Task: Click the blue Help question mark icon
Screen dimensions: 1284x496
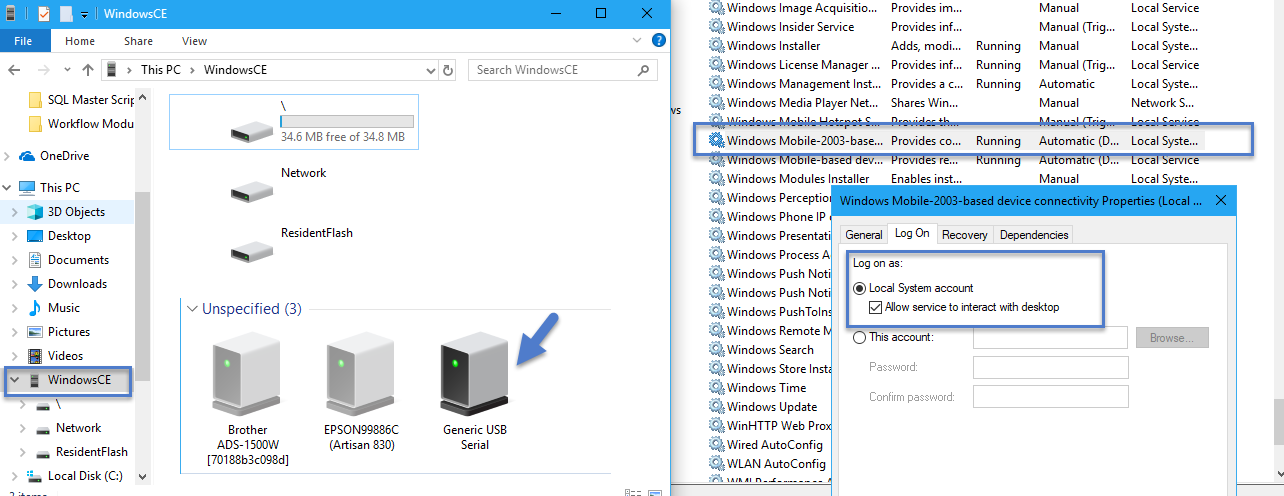Action: [658, 41]
